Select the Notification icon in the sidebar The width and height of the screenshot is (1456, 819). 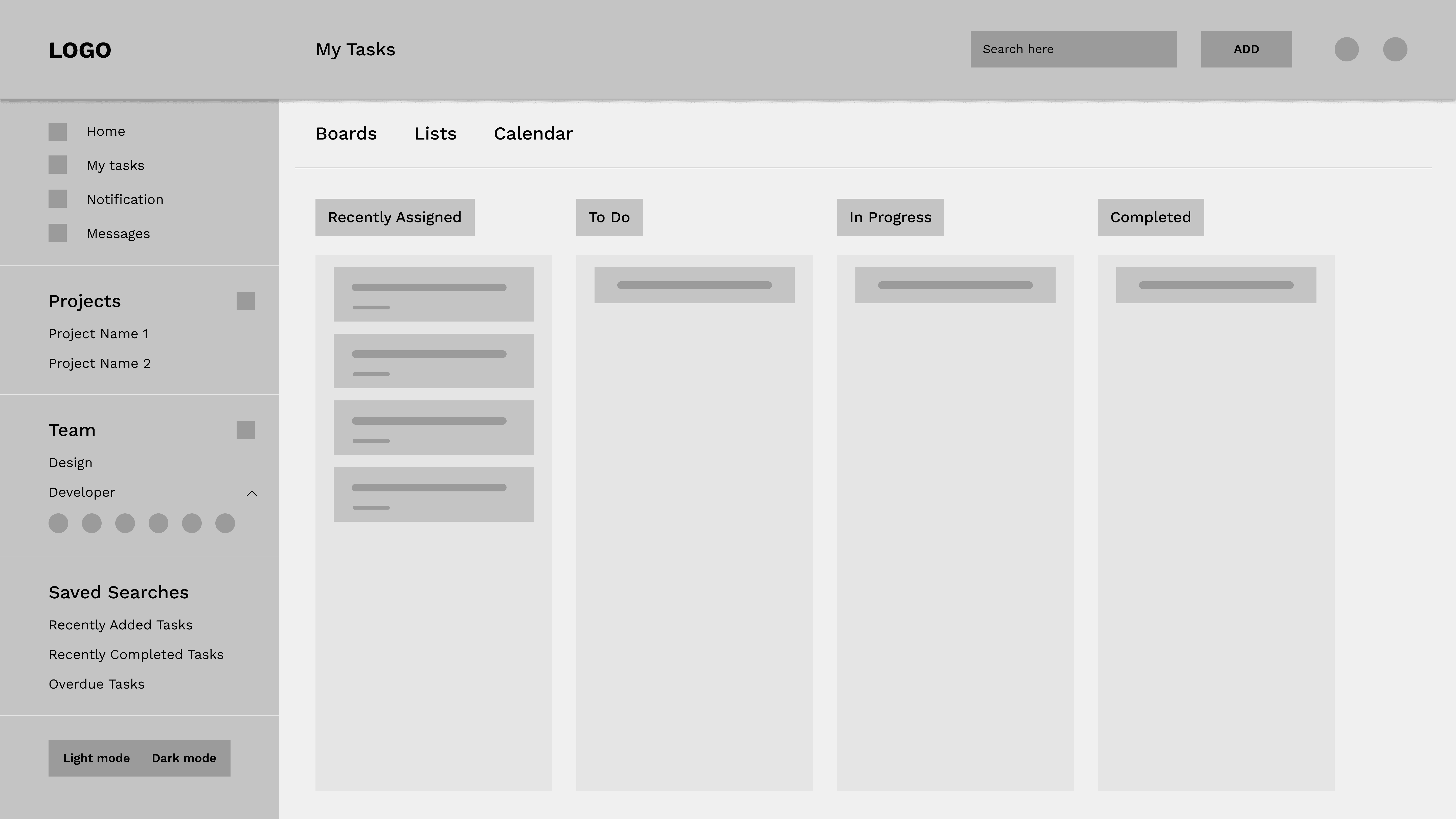click(58, 199)
